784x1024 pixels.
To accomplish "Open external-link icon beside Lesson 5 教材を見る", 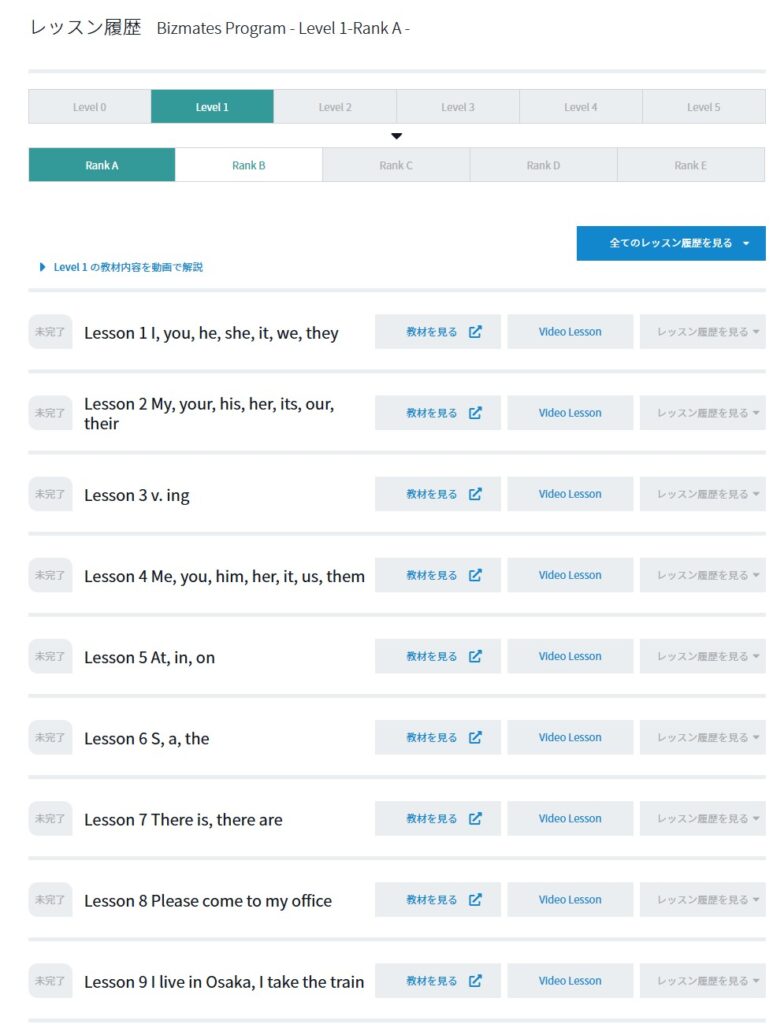I will pos(475,656).
